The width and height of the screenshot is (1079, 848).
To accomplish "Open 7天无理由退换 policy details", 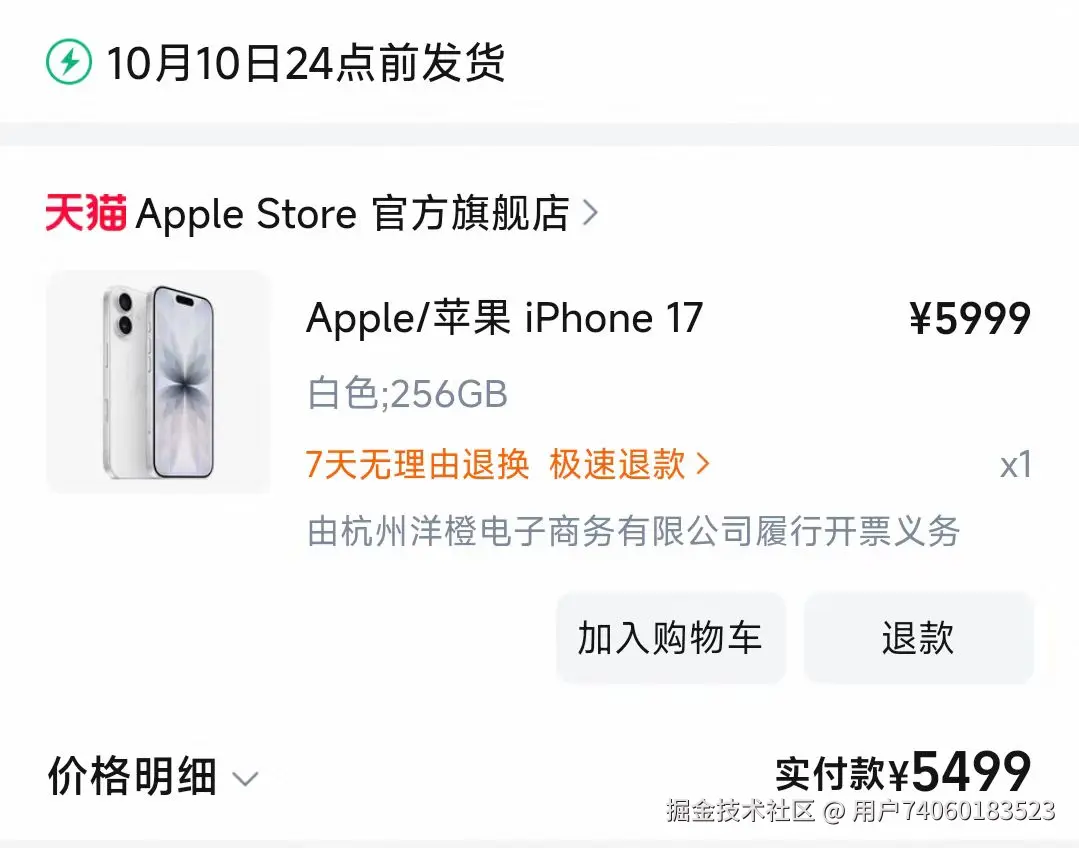I will point(417,464).
